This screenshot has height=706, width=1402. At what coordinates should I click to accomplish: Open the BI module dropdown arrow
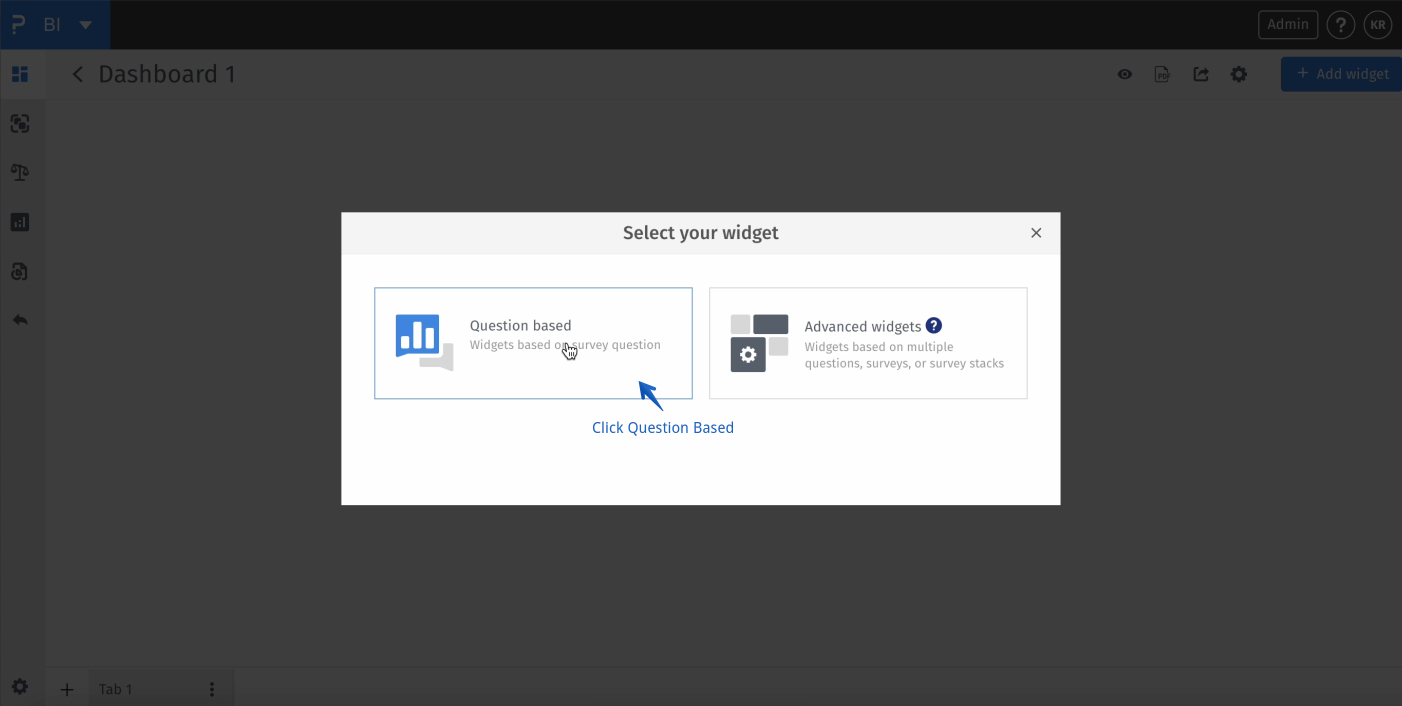click(x=84, y=24)
